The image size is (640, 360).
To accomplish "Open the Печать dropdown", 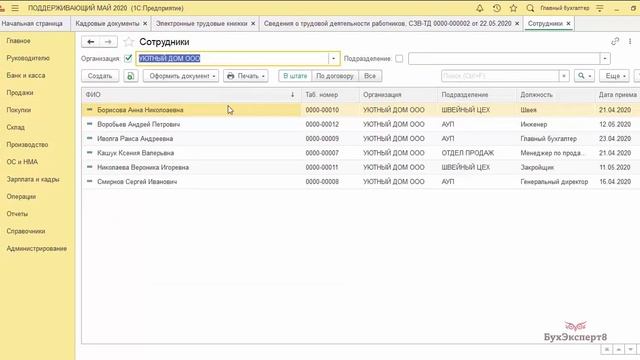I will tap(246, 76).
